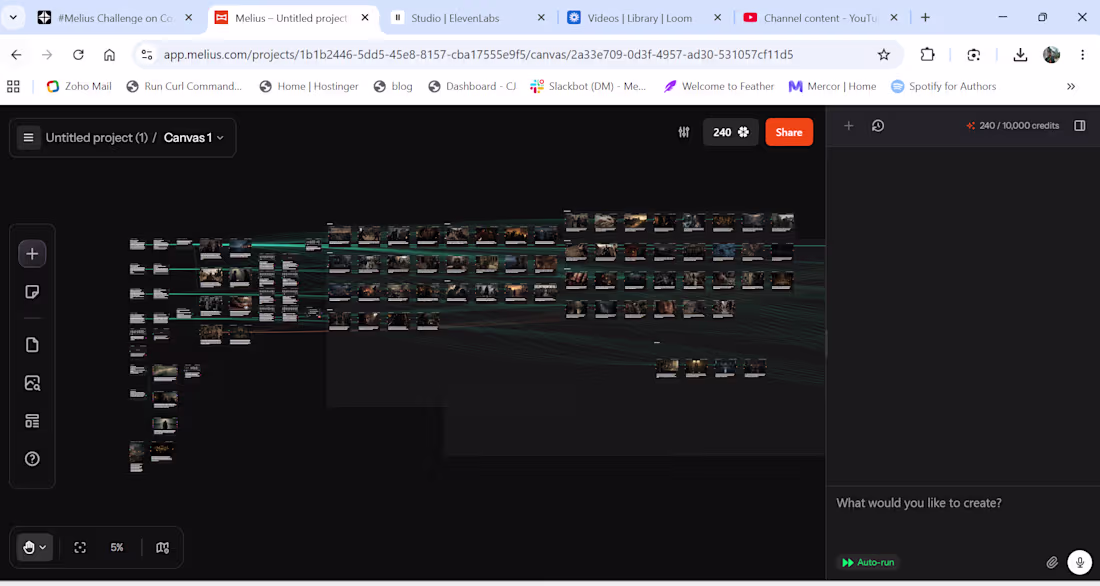
Task: Switch to Channel content YouTube tab
Action: (820, 18)
